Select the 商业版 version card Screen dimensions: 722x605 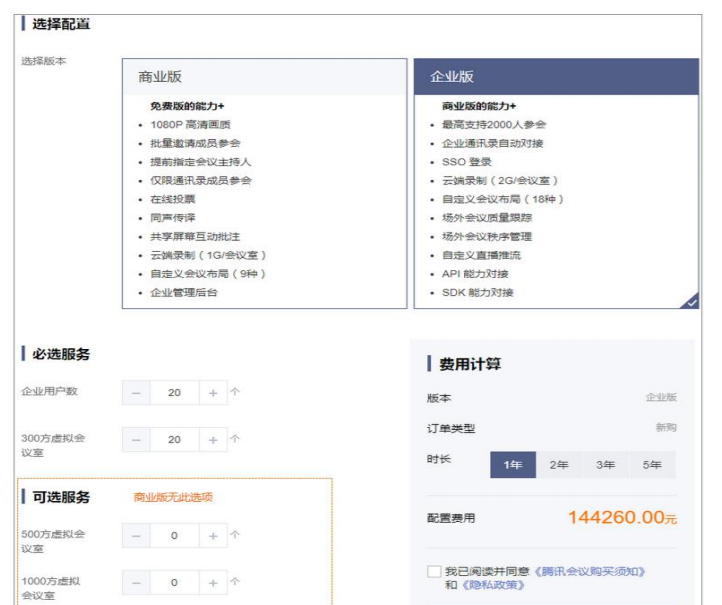point(265,183)
